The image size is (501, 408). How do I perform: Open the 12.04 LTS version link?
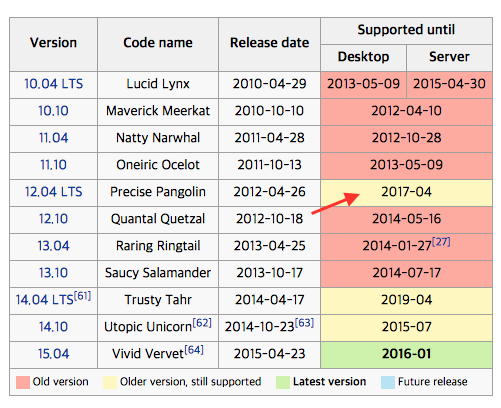coord(53,192)
